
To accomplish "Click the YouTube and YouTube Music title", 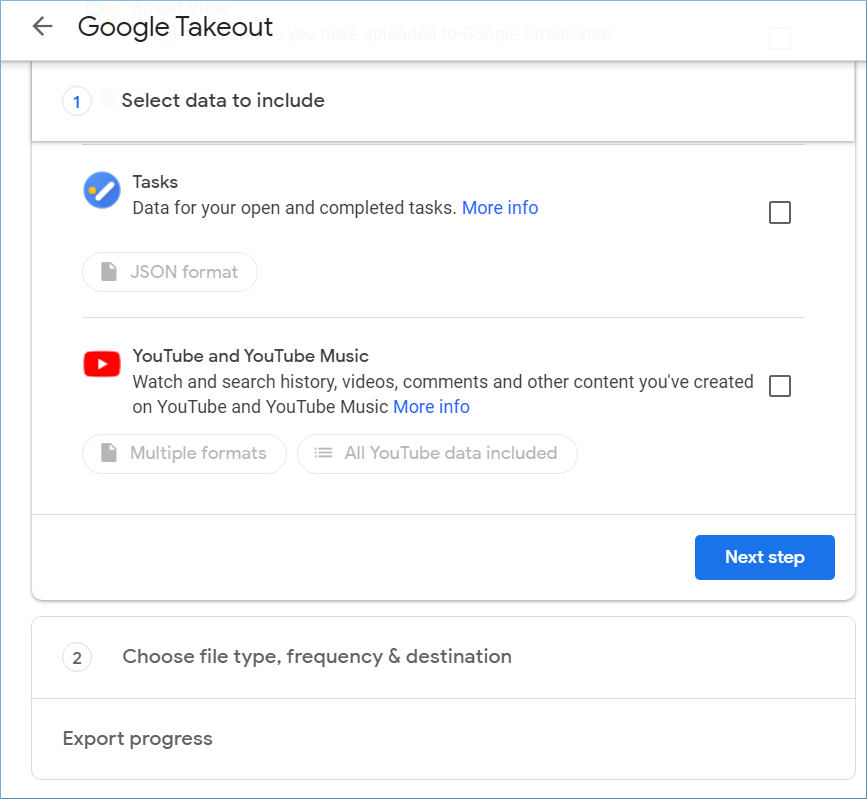I will click(250, 356).
